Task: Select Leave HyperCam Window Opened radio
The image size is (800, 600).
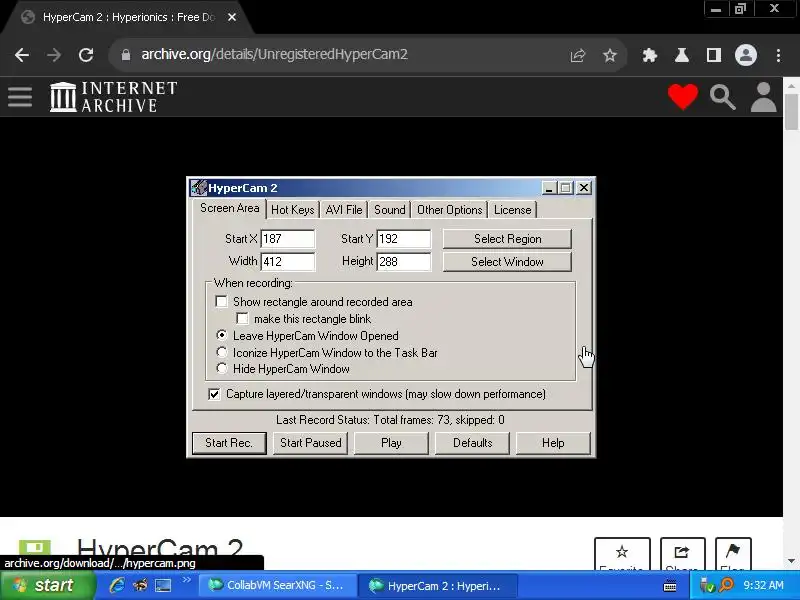Action: 221,335
